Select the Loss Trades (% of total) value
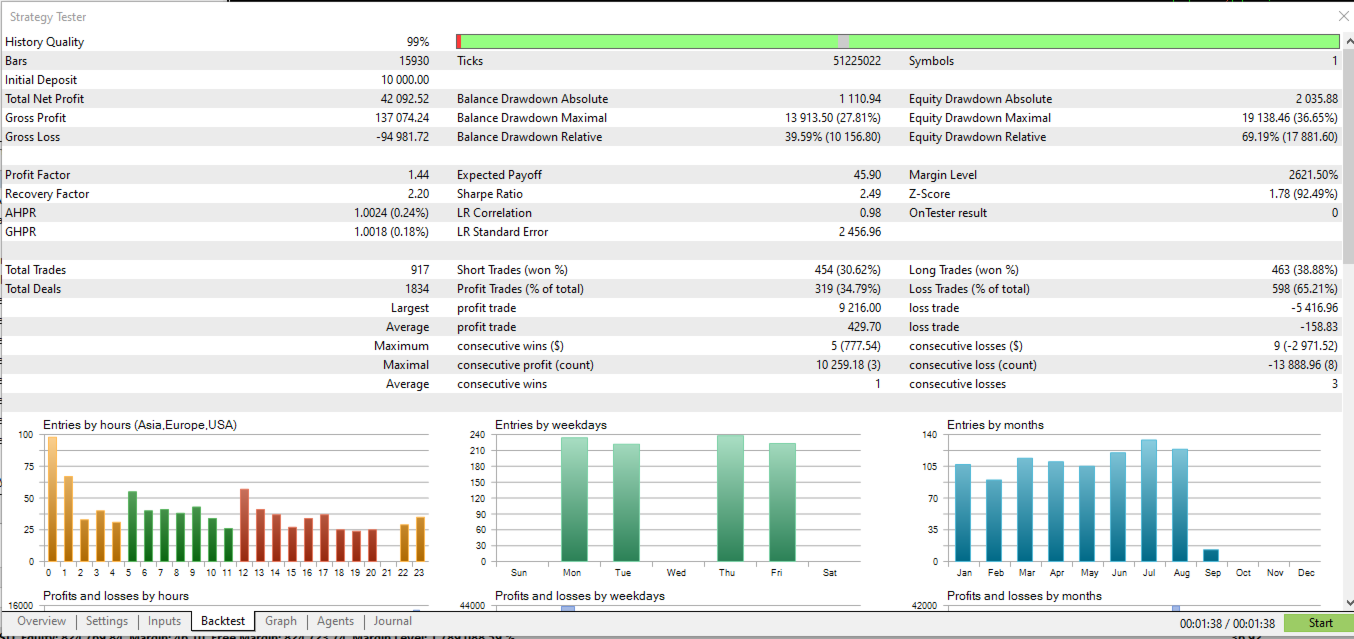 point(1305,289)
